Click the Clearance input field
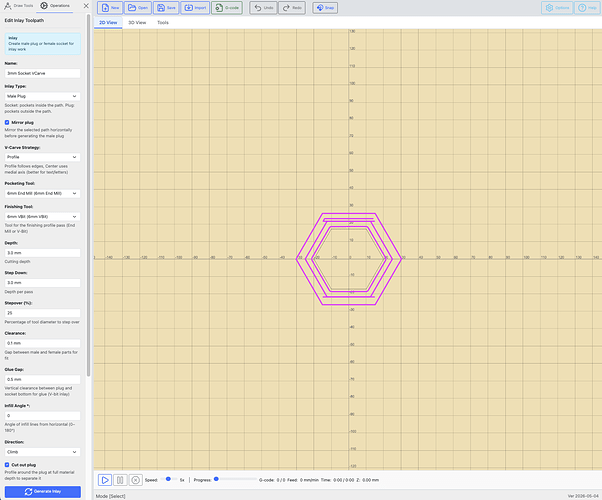 click(43, 343)
